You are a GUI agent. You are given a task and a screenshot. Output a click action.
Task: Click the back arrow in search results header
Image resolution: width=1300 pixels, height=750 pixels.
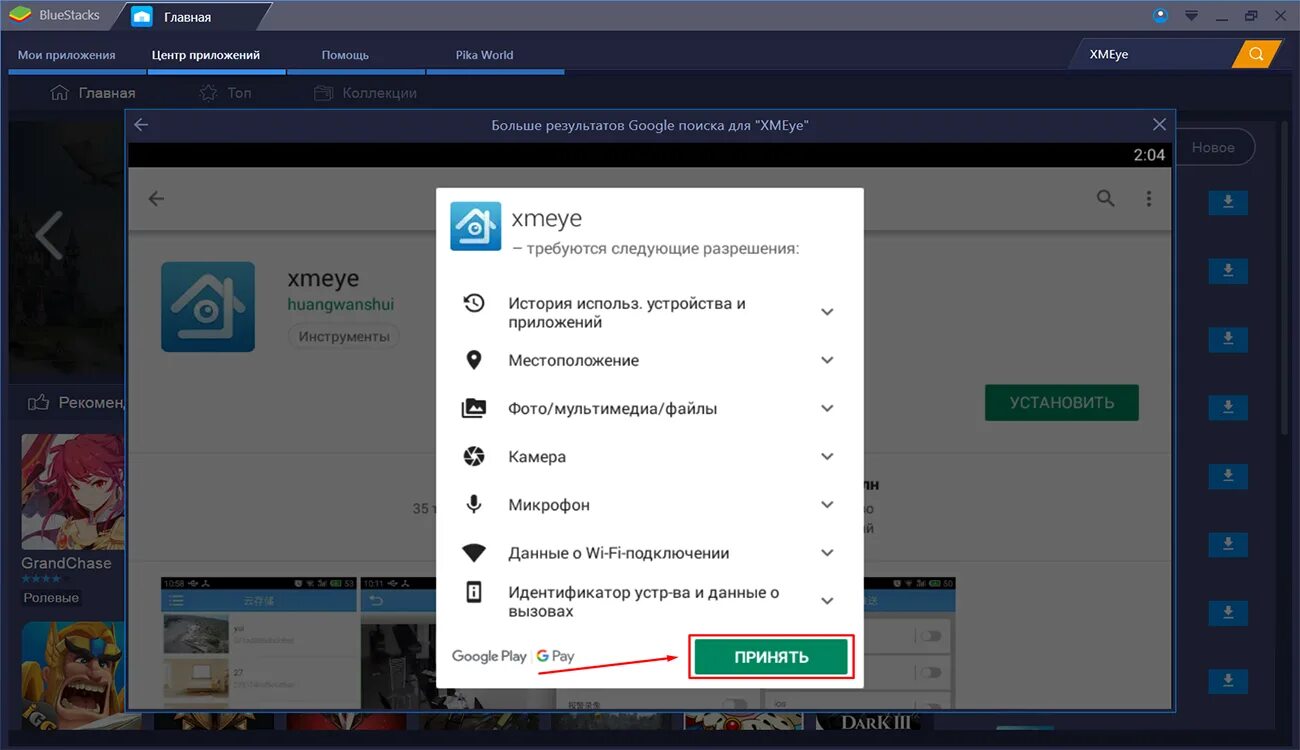tap(141, 125)
